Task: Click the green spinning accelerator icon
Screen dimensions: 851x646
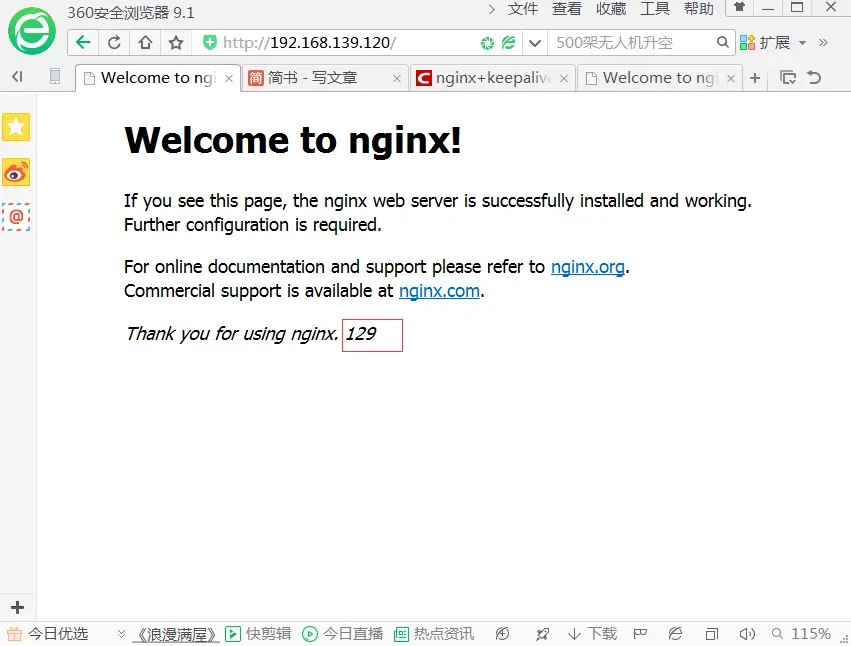Action: 487,43
